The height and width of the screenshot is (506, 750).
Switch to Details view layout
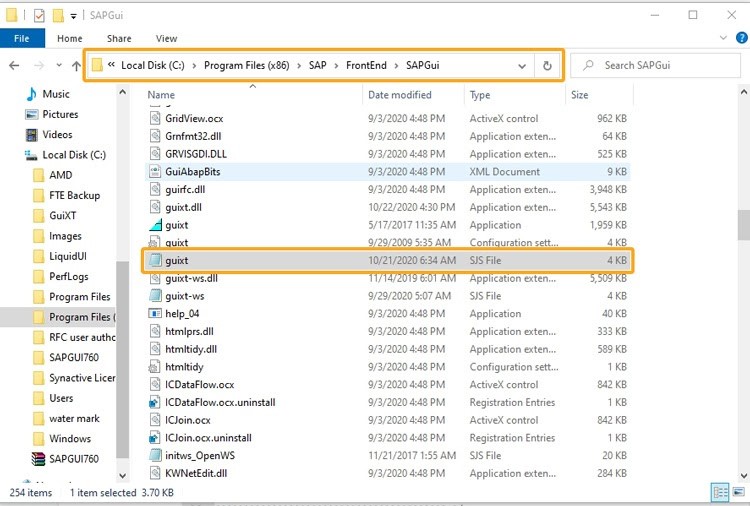(x=720, y=493)
